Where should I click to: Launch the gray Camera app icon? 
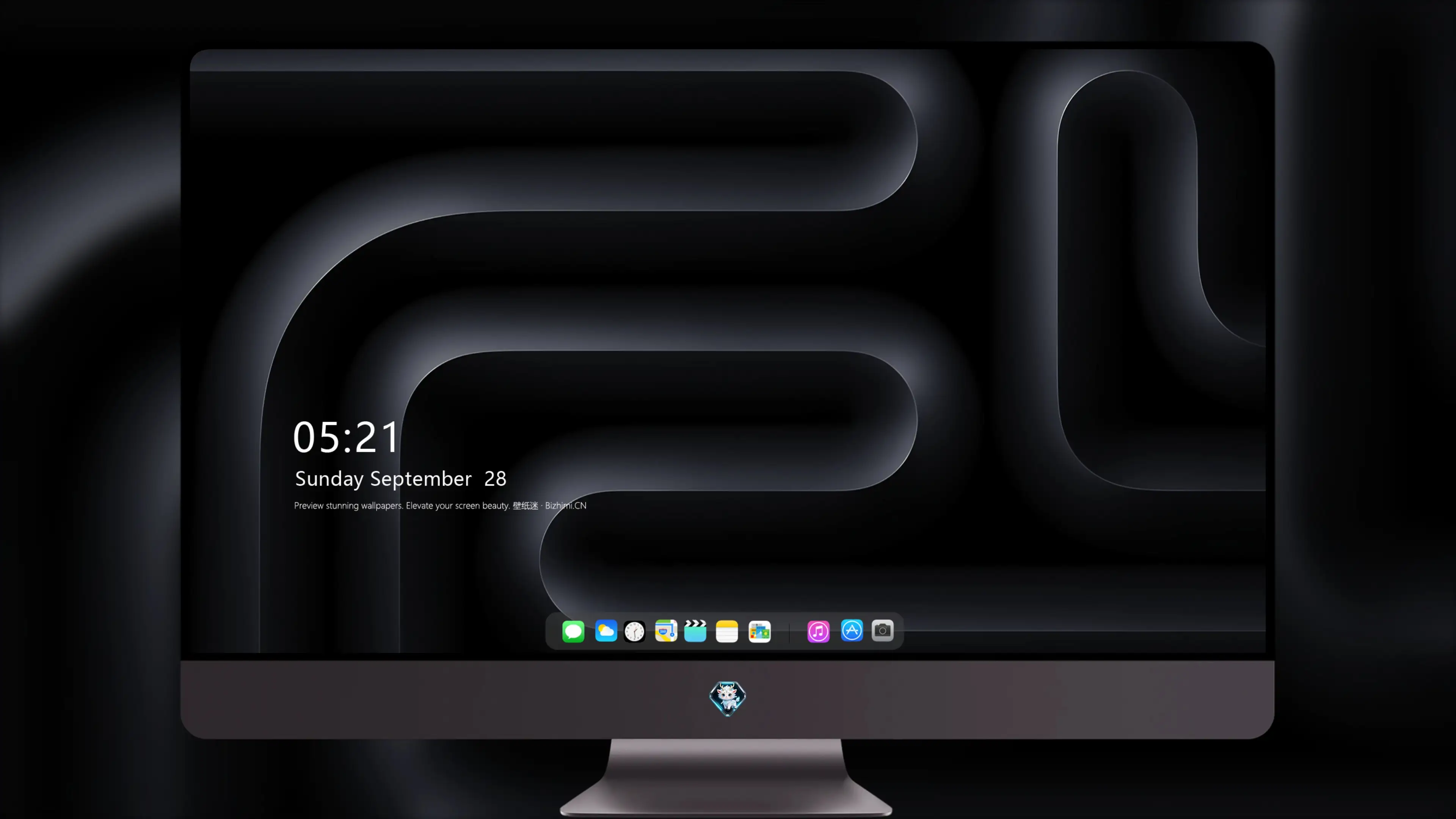click(882, 630)
